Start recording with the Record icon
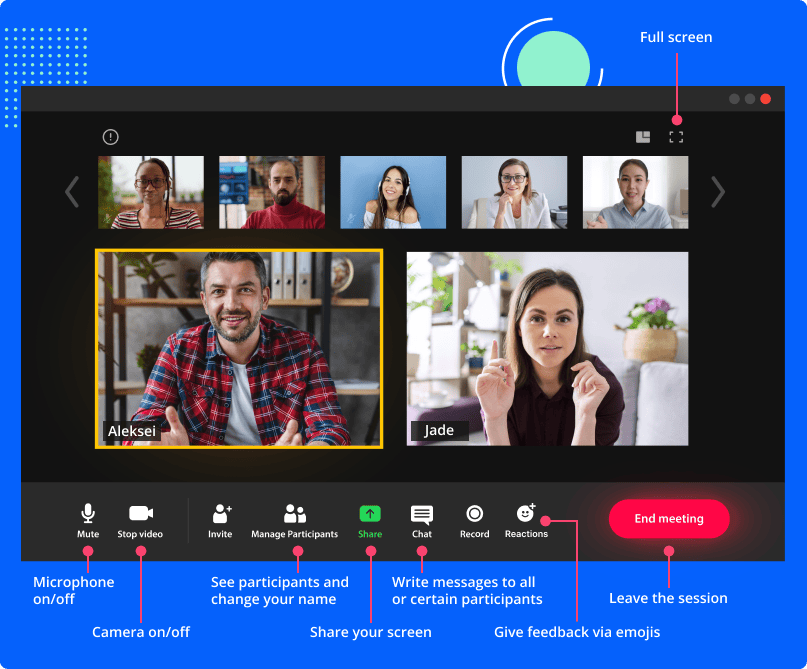Screen dimensions: 807x669 475,514
